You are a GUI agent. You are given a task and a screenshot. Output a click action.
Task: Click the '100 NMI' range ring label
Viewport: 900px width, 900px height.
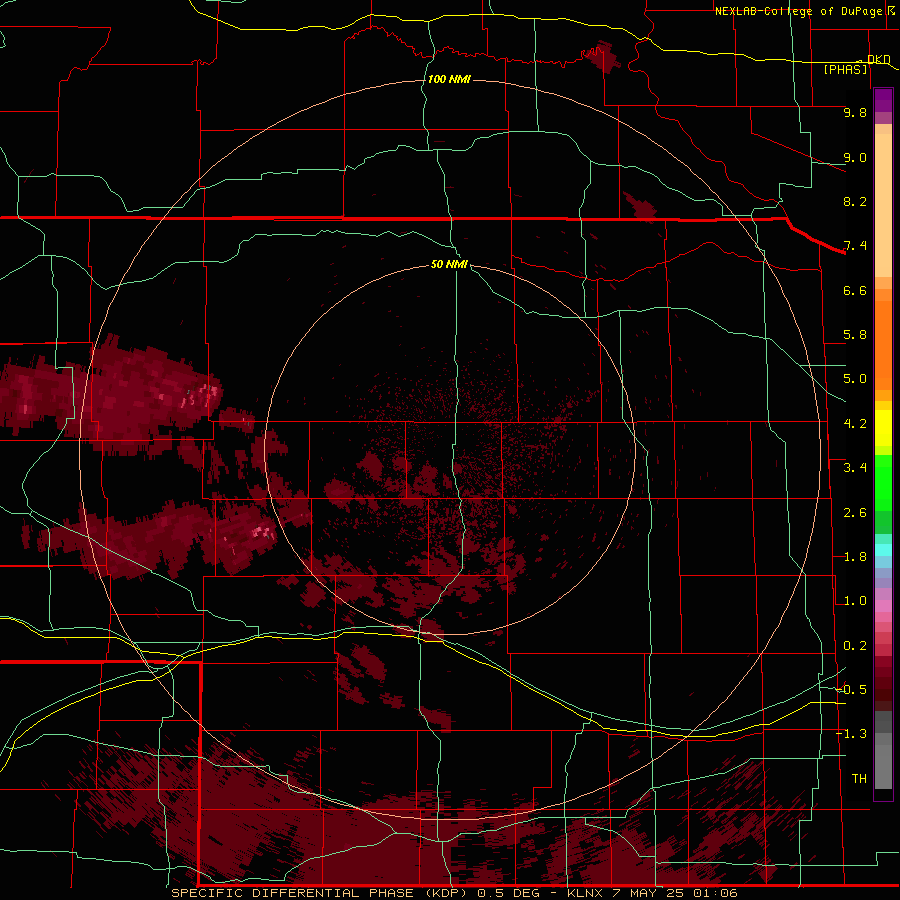[449, 79]
